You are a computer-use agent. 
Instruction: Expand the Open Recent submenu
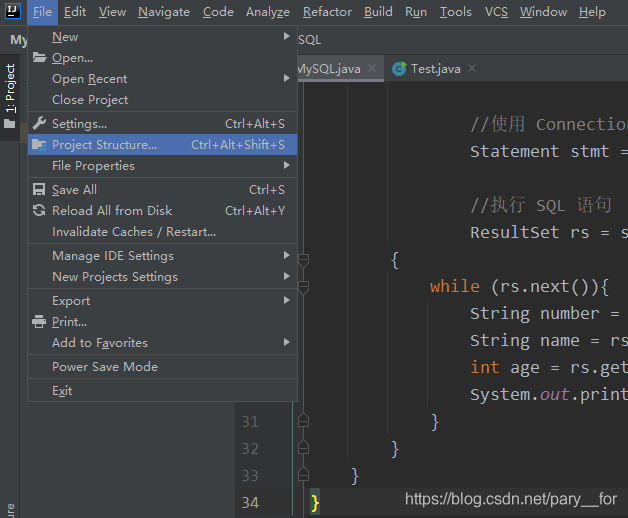click(89, 79)
